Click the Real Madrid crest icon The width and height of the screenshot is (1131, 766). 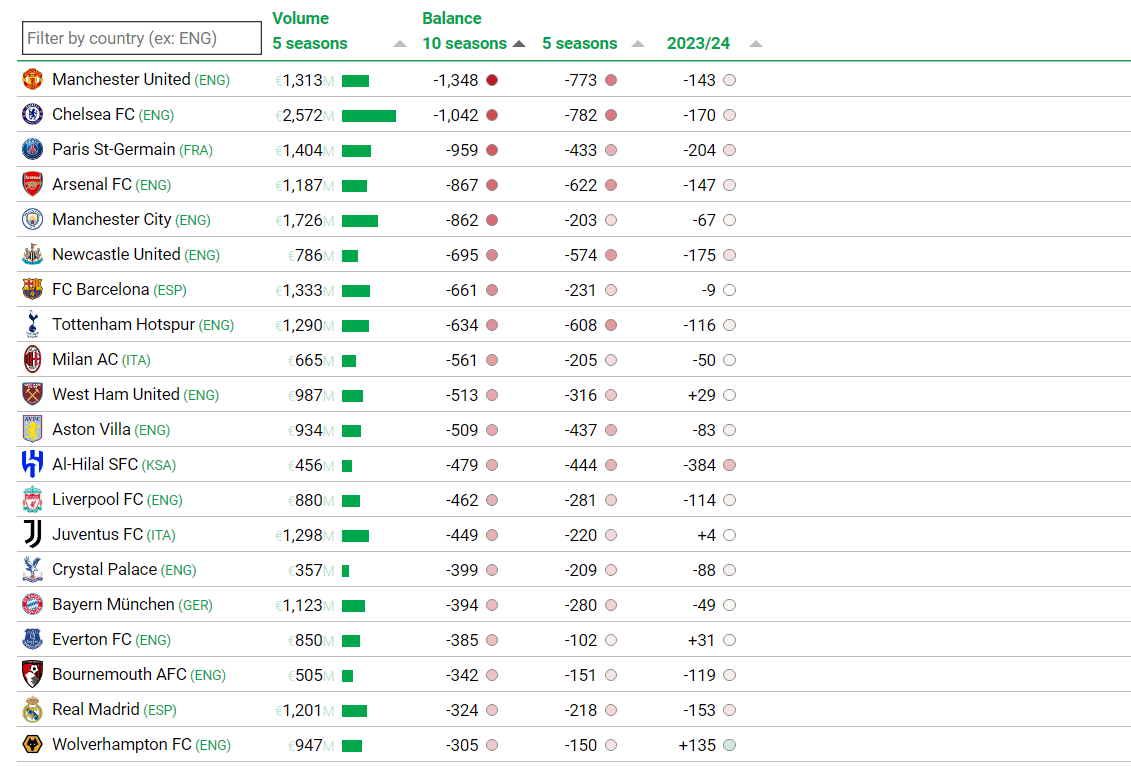[32, 710]
